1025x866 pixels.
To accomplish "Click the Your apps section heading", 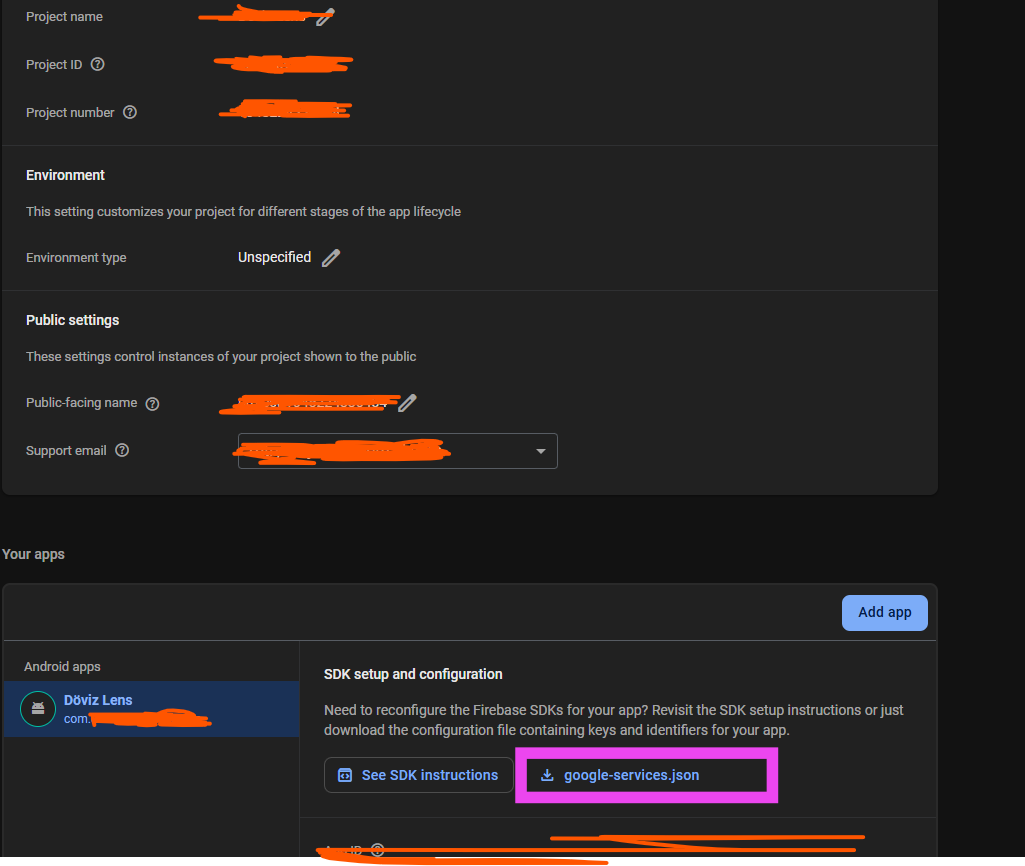I will [x=33, y=554].
